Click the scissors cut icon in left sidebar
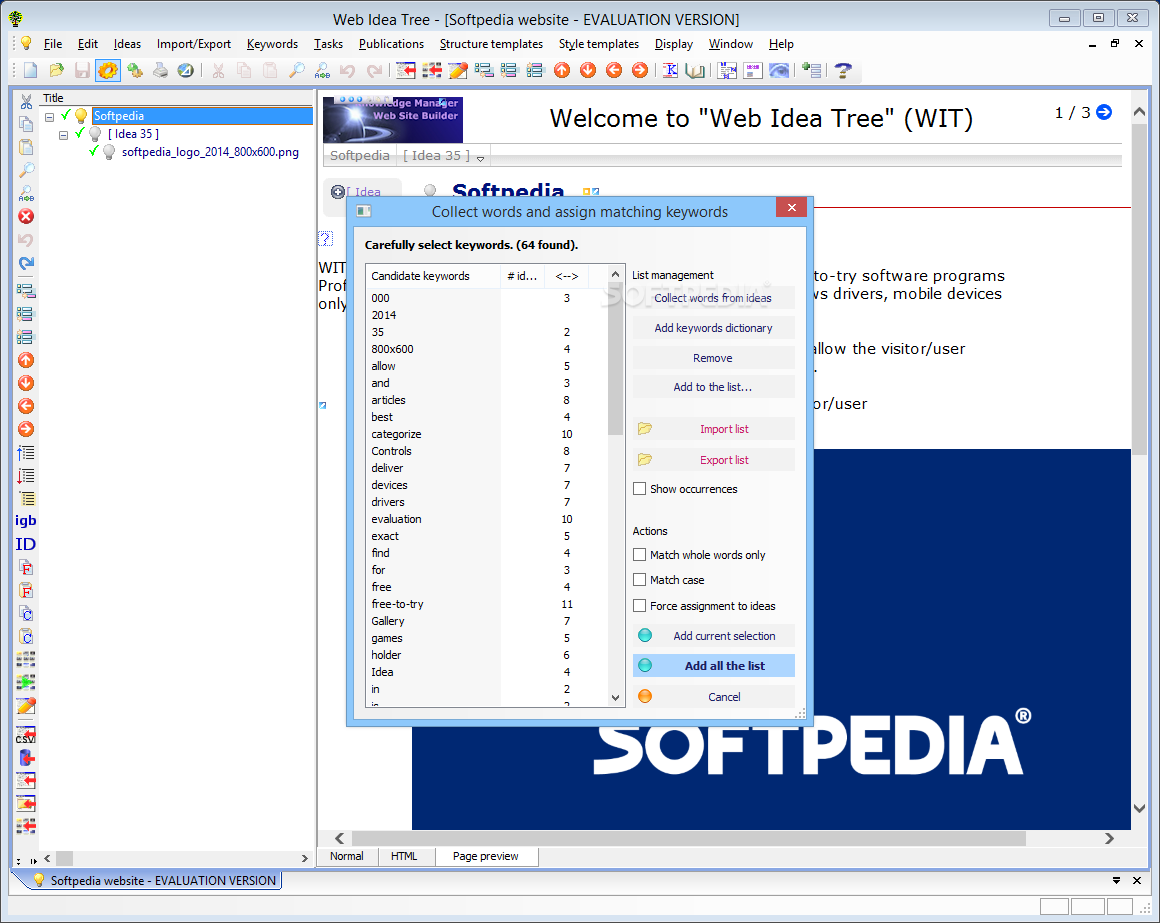 [26, 101]
